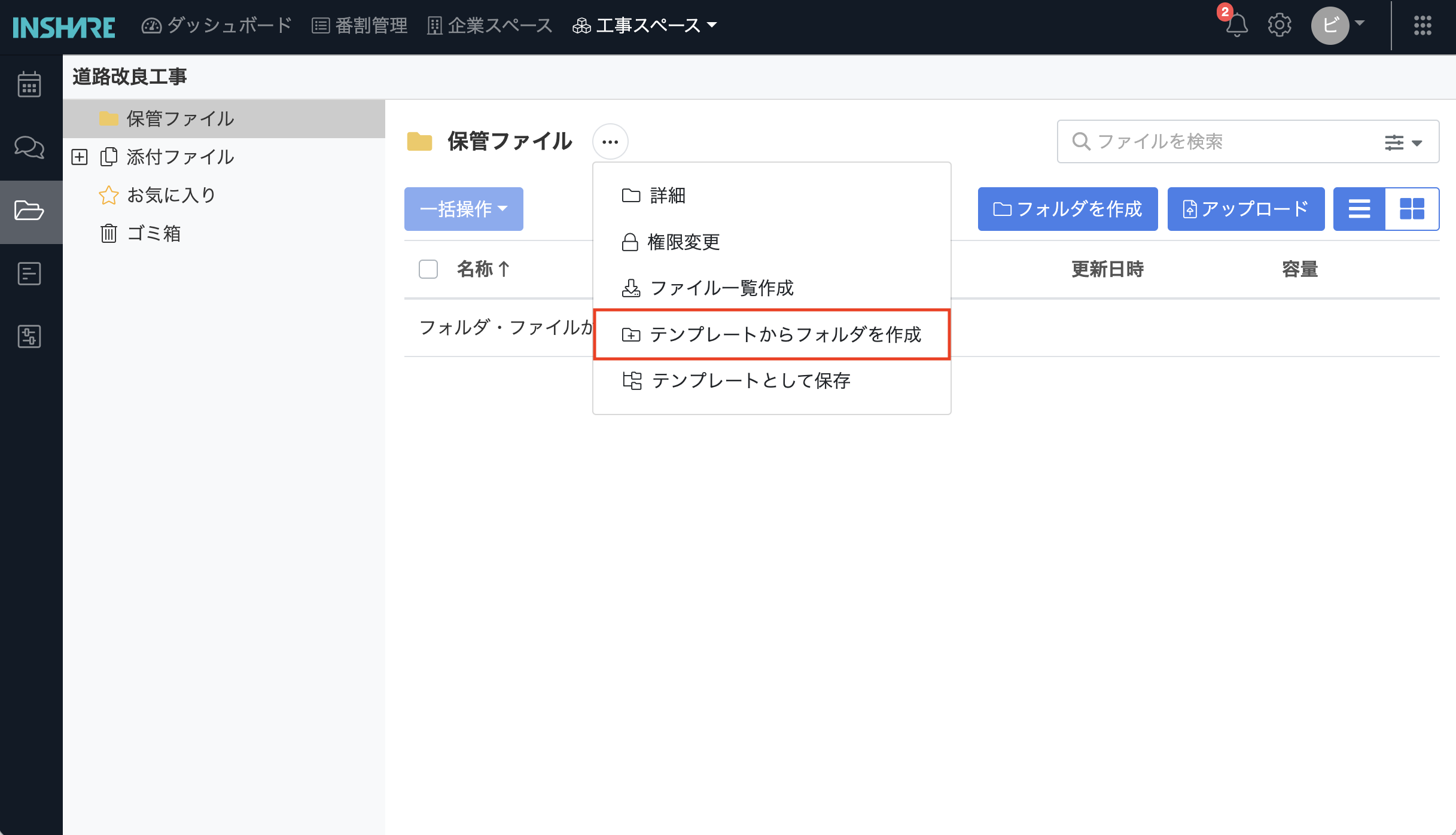Image resolution: width=1456 pixels, height=835 pixels.
Task: Expand the 添付ファイル tree node
Action: pyautogui.click(x=80, y=157)
